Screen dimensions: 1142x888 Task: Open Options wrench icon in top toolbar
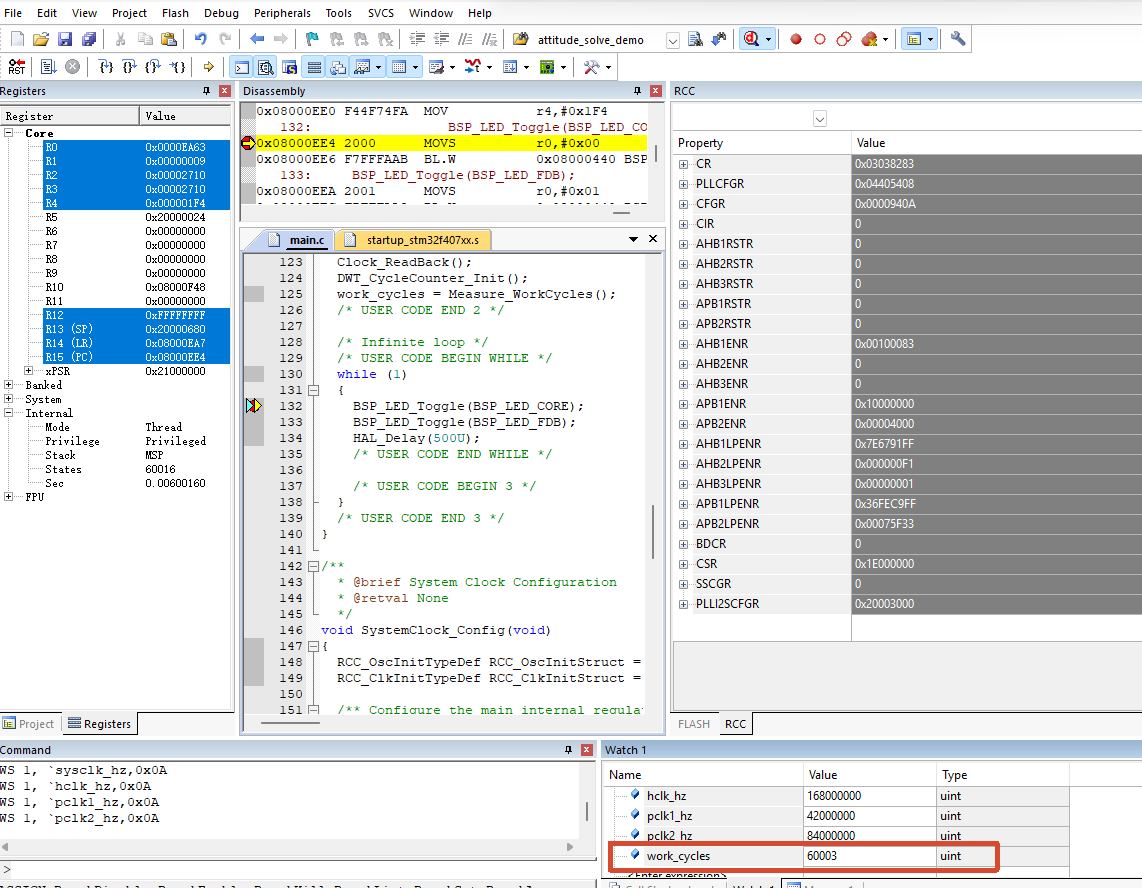coord(958,39)
